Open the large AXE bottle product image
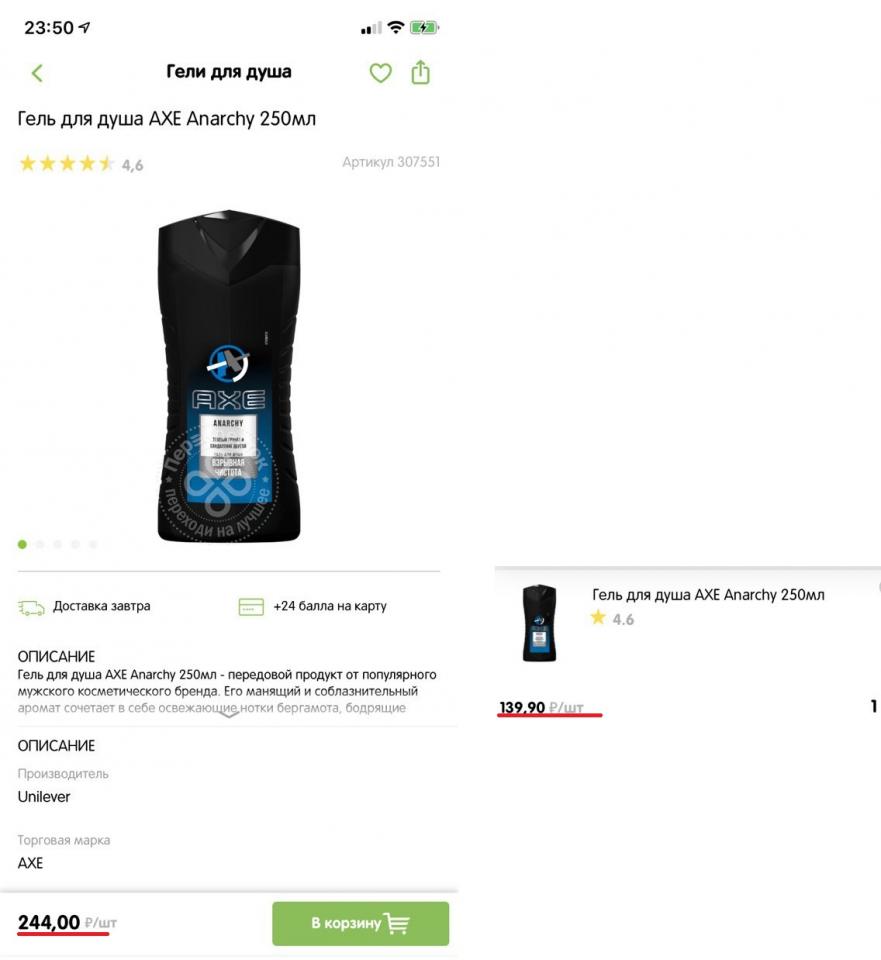Screen dimensions: 881x960 (x=229, y=375)
